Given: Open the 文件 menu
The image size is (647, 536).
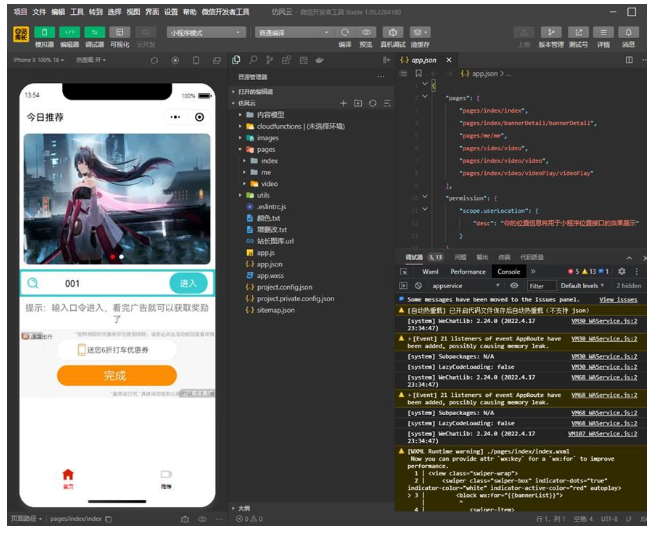Looking at the screenshot, I should (x=39, y=12).
